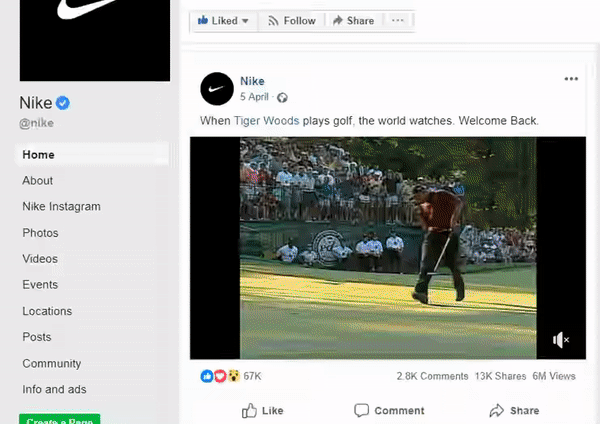The width and height of the screenshot is (600, 424).
Task: Open the page's more options ellipsis menu
Action: (398, 20)
